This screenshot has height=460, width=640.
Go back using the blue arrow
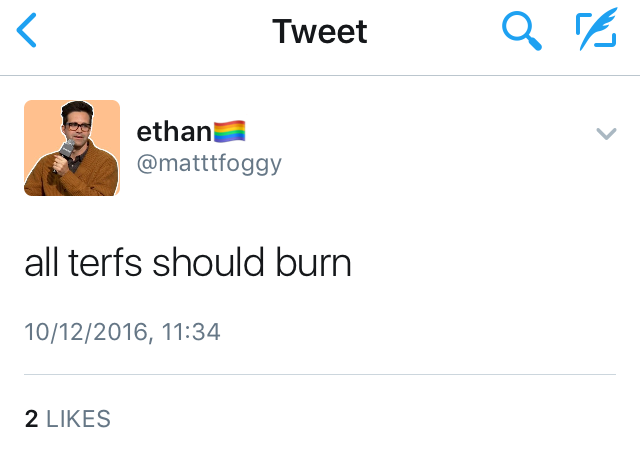(27, 30)
